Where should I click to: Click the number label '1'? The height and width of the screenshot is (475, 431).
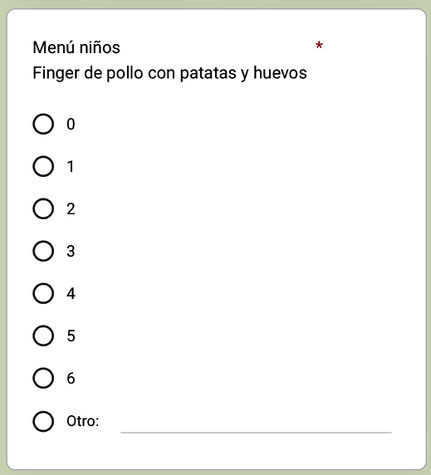pos(70,167)
